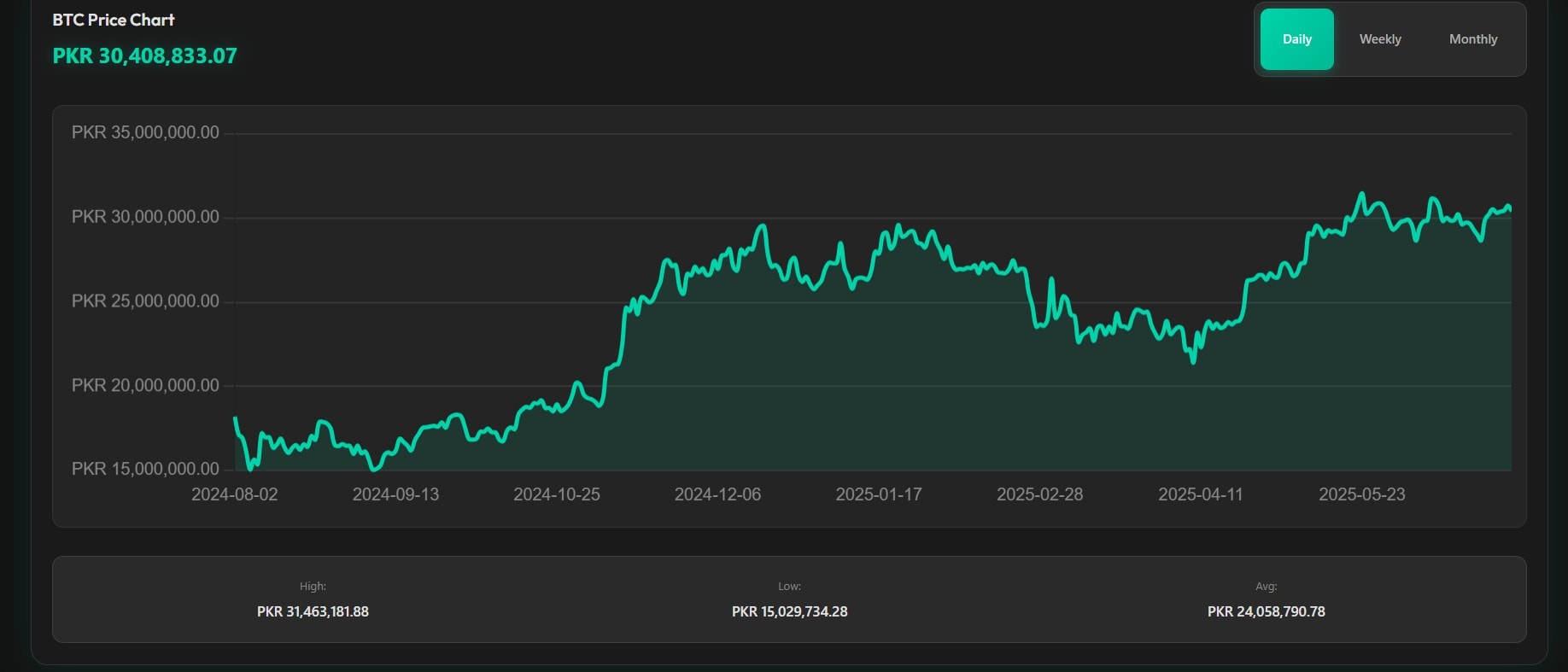The image size is (1568, 672).
Task: Click the 2025-01-17 date label
Action: coord(879,494)
